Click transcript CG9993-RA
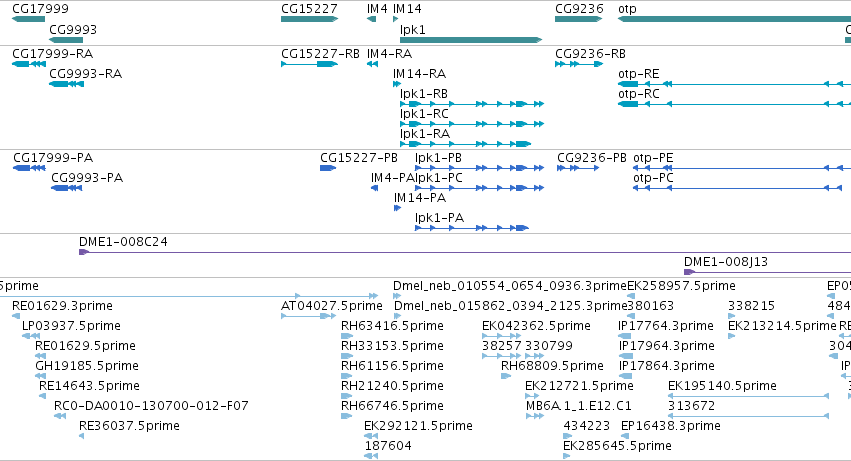The width and height of the screenshot is (851, 461). 85,74
